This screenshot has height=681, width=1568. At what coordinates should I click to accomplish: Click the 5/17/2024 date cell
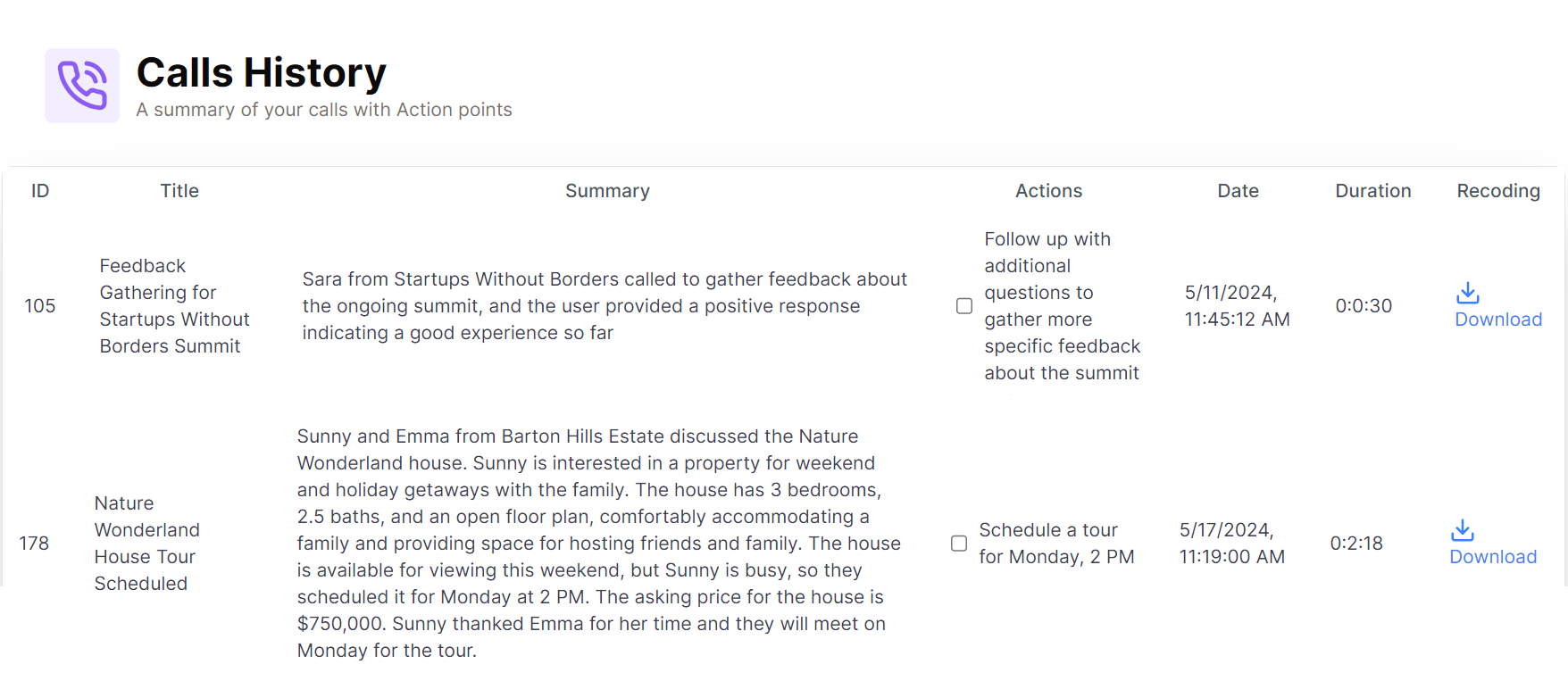pyautogui.click(x=1232, y=544)
